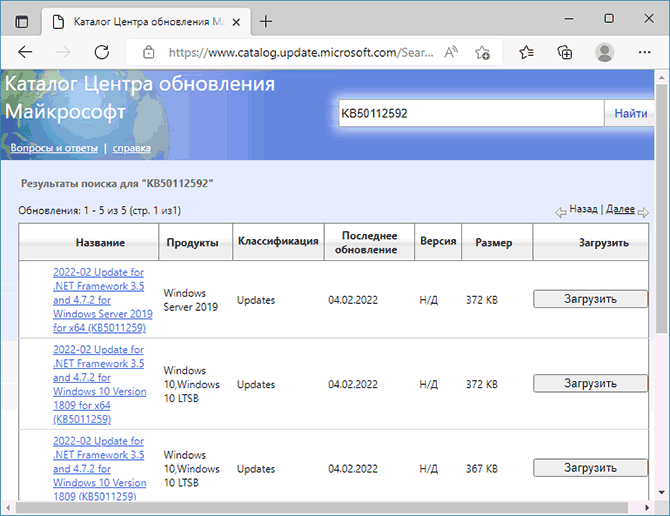Select the 367 KB size value
This screenshot has height=516, width=670.
pyautogui.click(x=482, y=469)
